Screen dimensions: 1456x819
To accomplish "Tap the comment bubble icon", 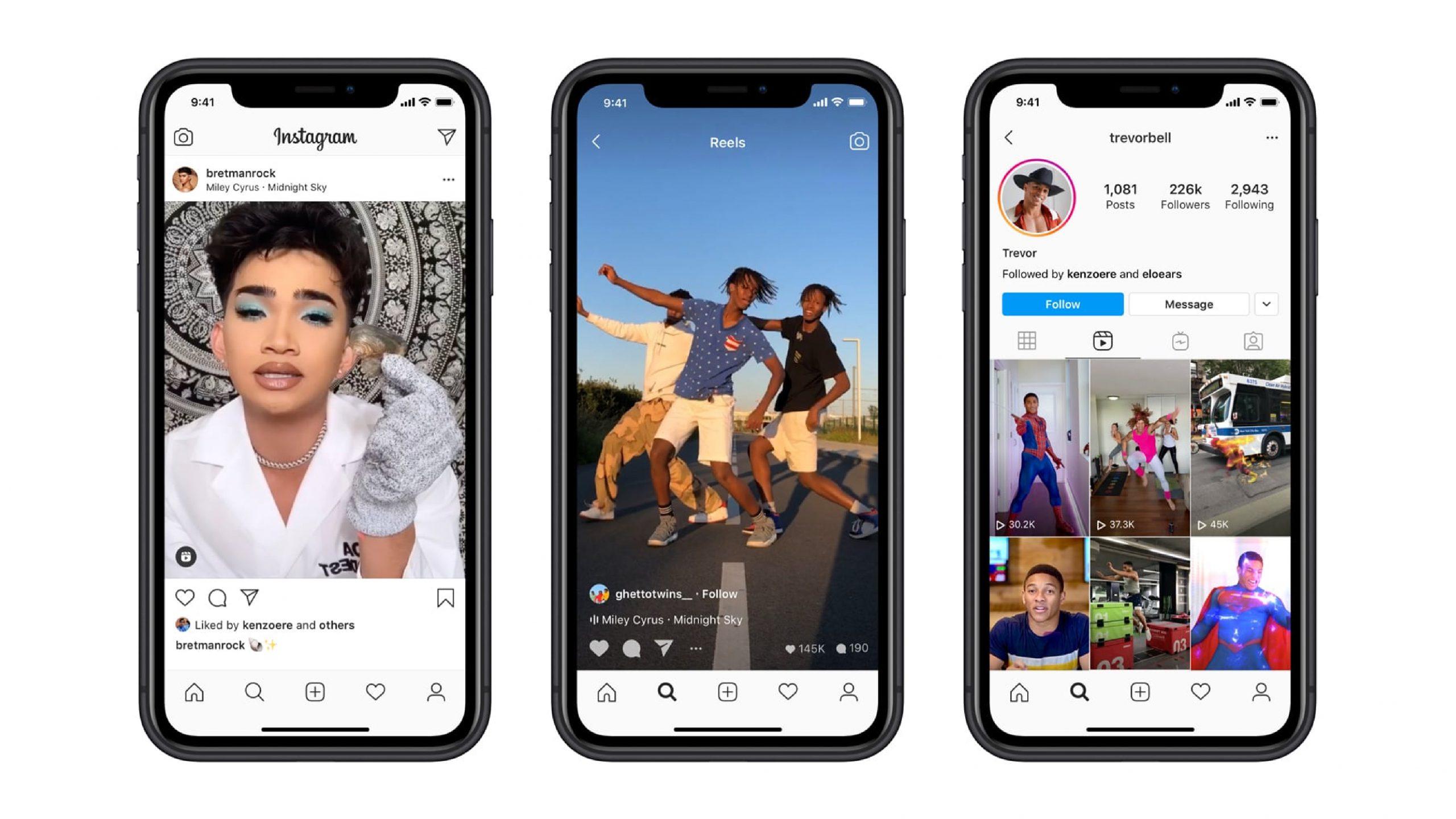I will click(x=217, y=597).
